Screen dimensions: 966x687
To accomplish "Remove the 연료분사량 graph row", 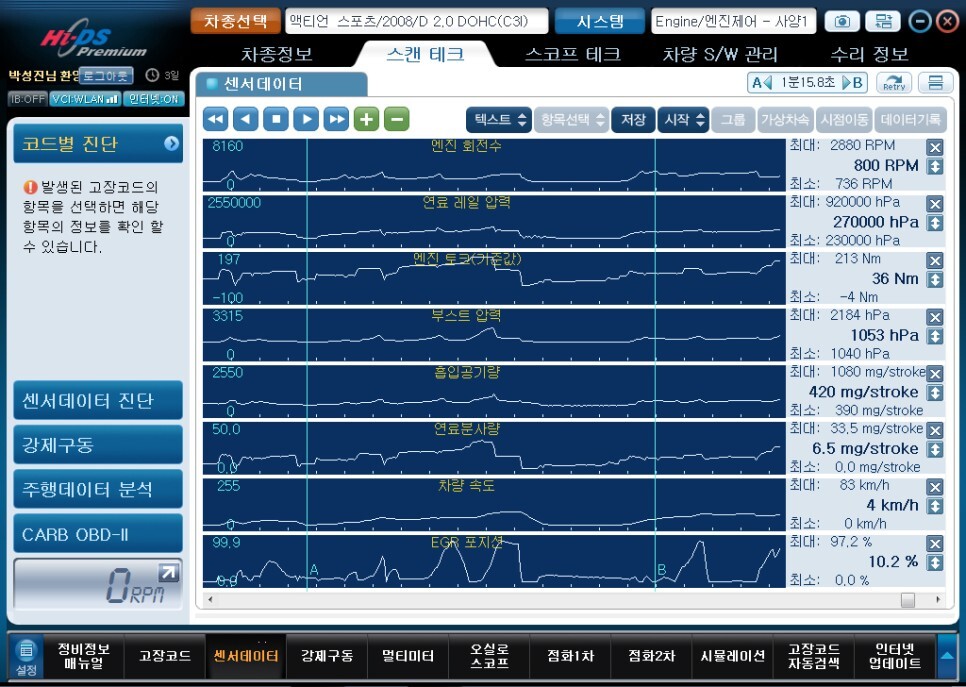I will tap(935, 431).
